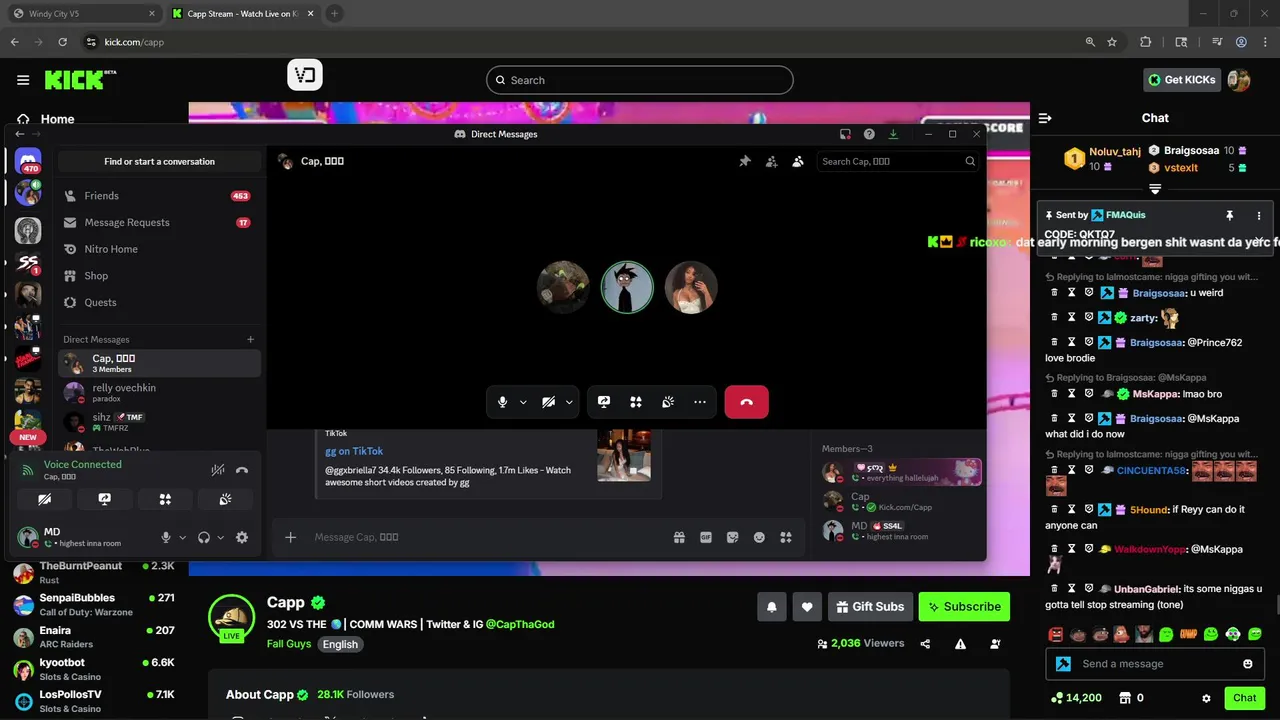
Task: Open Quests in Discord sidebar
Action: [x=159, y=302]
